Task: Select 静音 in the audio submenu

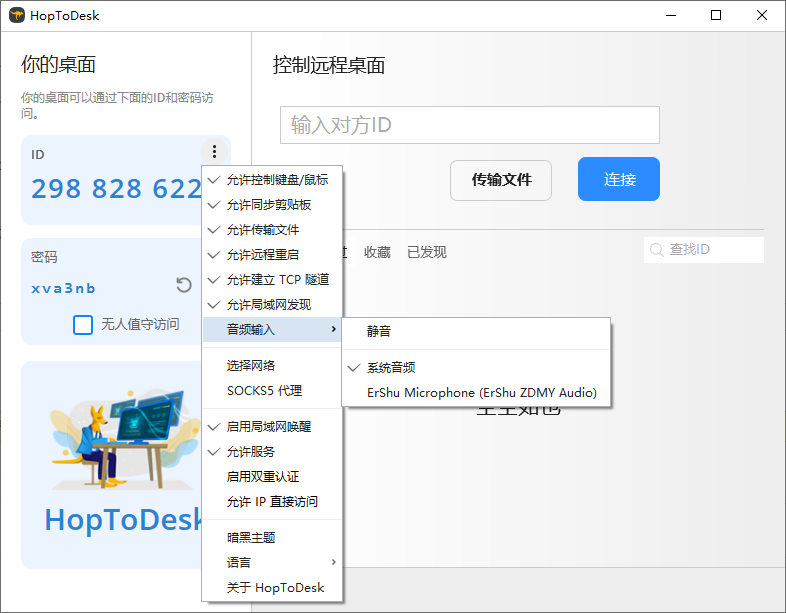Action: [x=476, y=331]
